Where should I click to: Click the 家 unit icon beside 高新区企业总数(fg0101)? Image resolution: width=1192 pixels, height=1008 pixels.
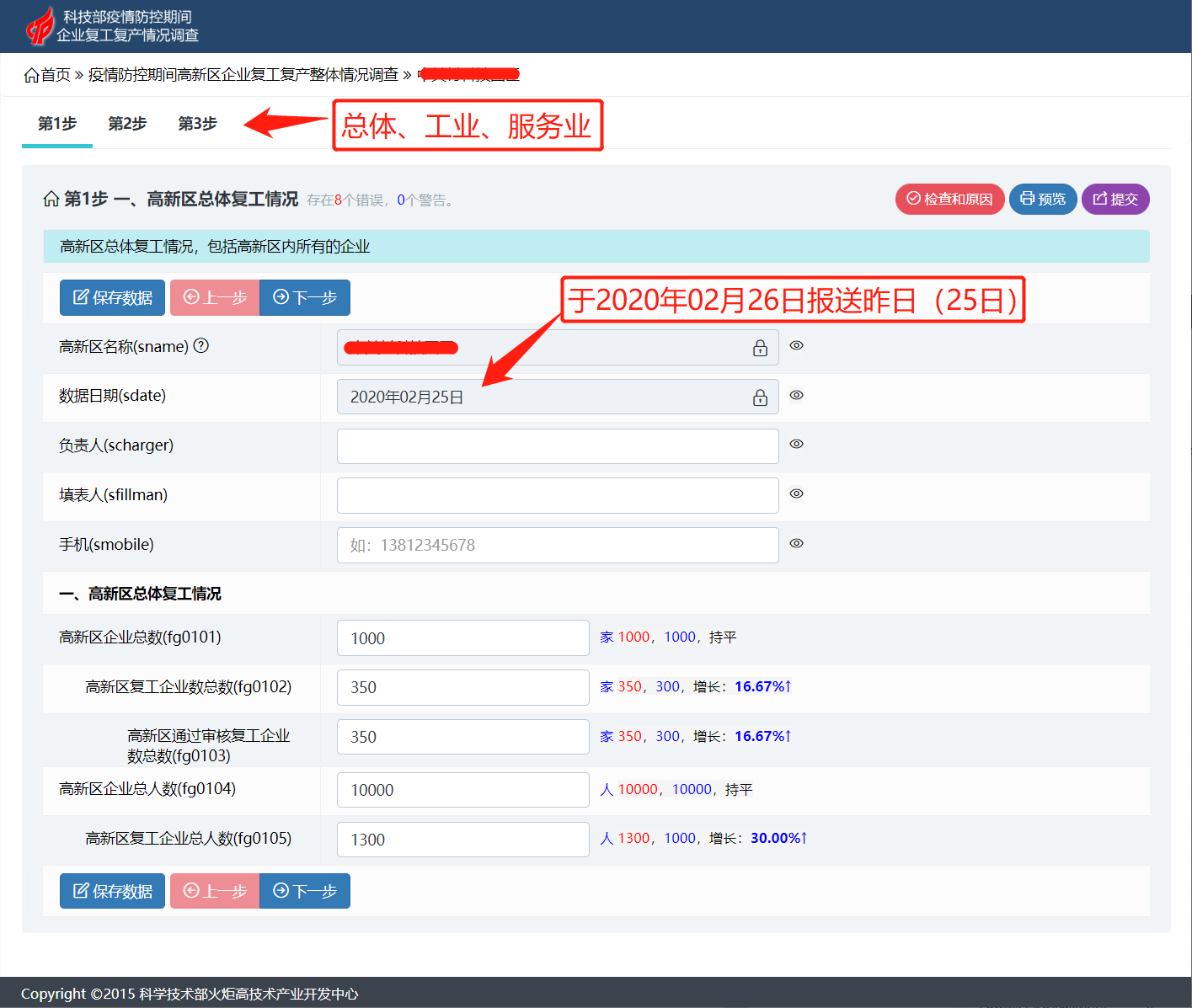coord(607,637)
